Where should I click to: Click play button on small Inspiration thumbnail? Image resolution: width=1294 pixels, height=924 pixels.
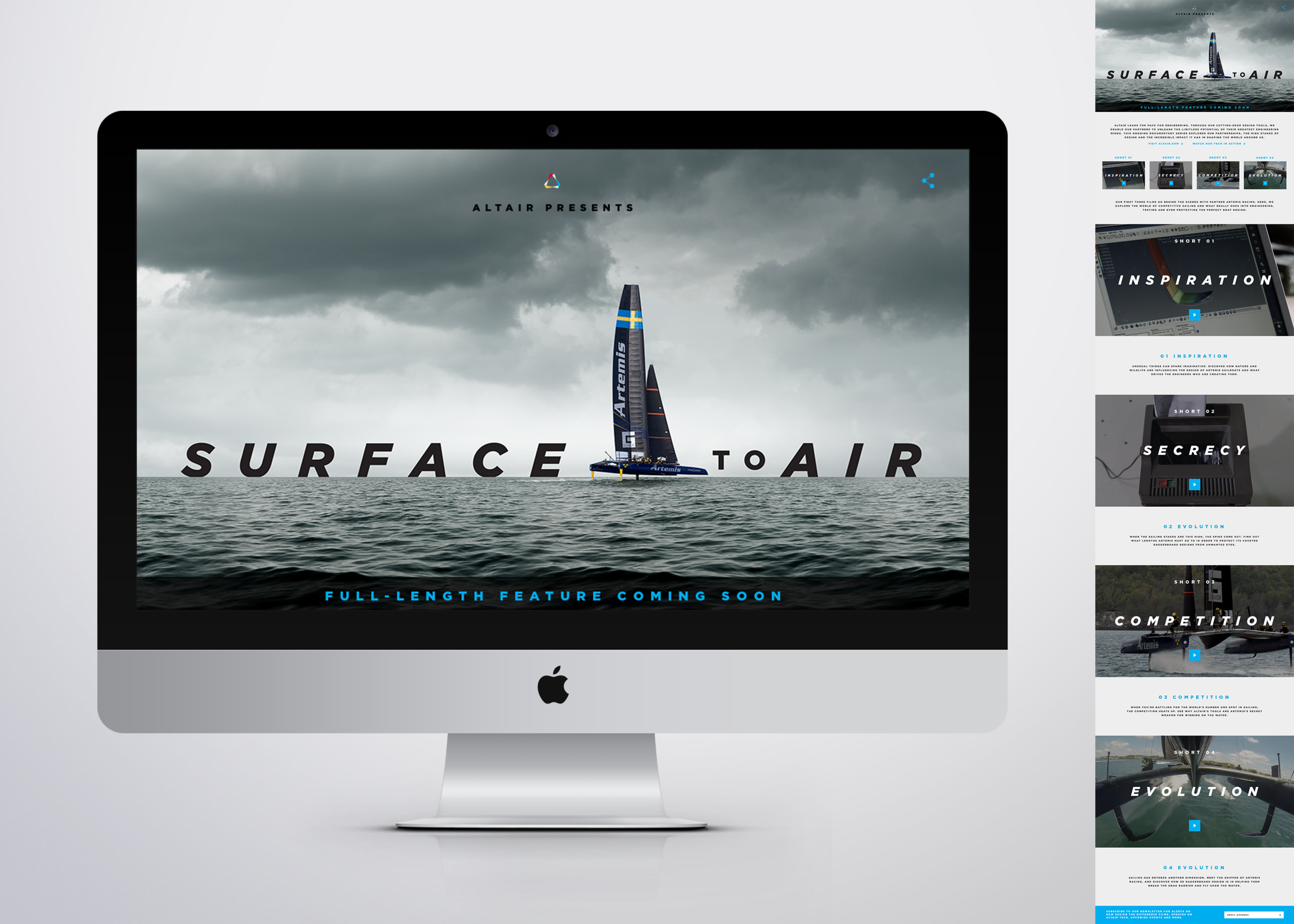pyautogui.click(x=1123, y=183)
